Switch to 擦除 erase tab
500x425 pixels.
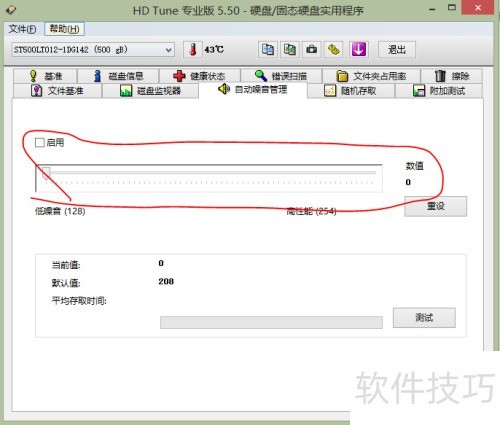click(x=452, y=76)
